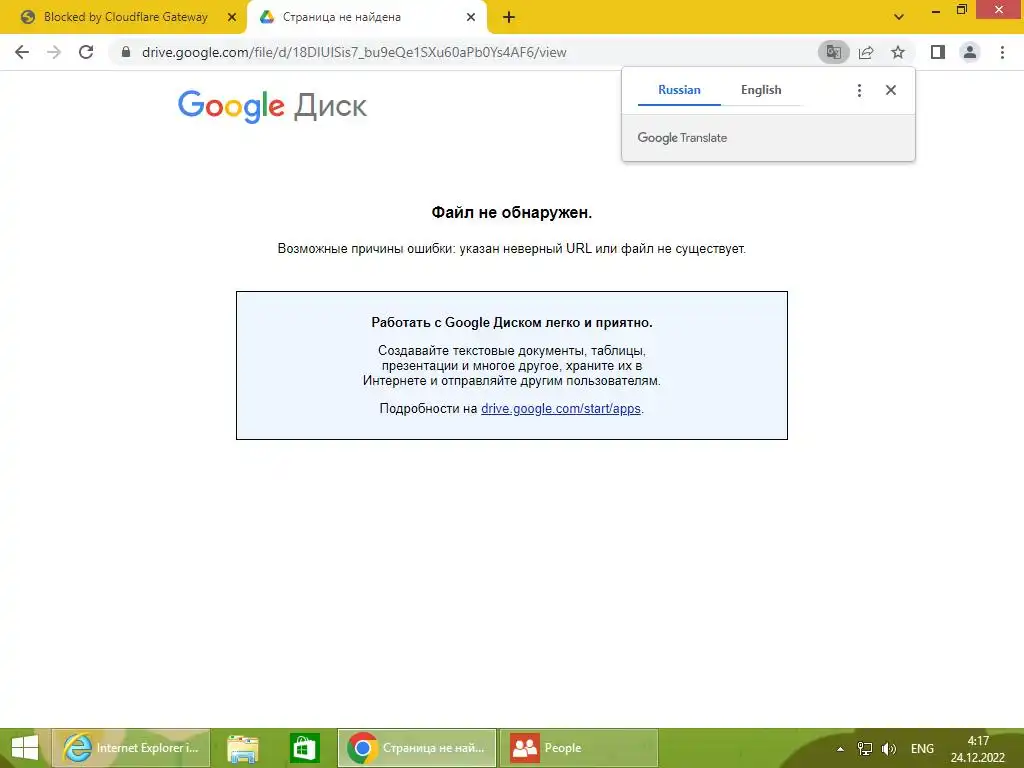This screenshot has height=768, width=1024.
Task: Click the forward navigation arrow
Action: click(54, 52)
